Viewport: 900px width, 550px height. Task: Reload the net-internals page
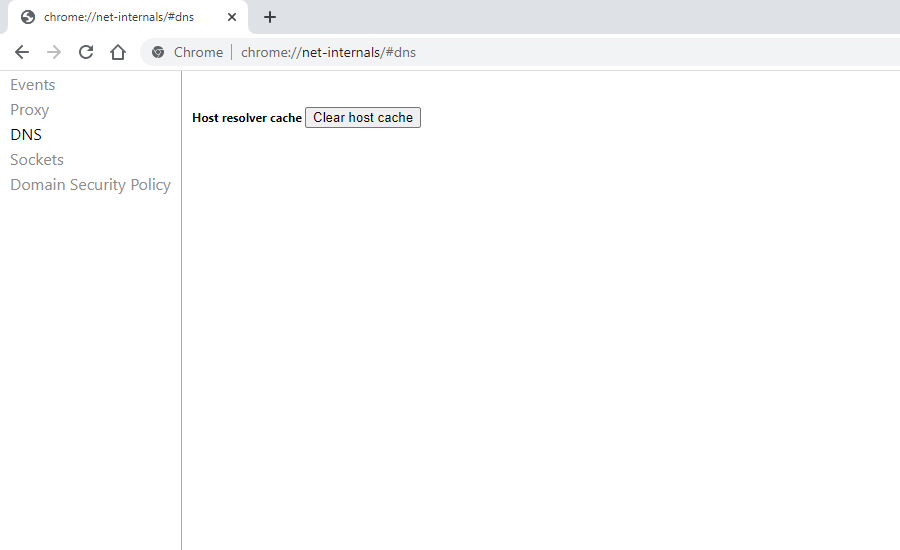pyautogui.click(x=86, y=52)
